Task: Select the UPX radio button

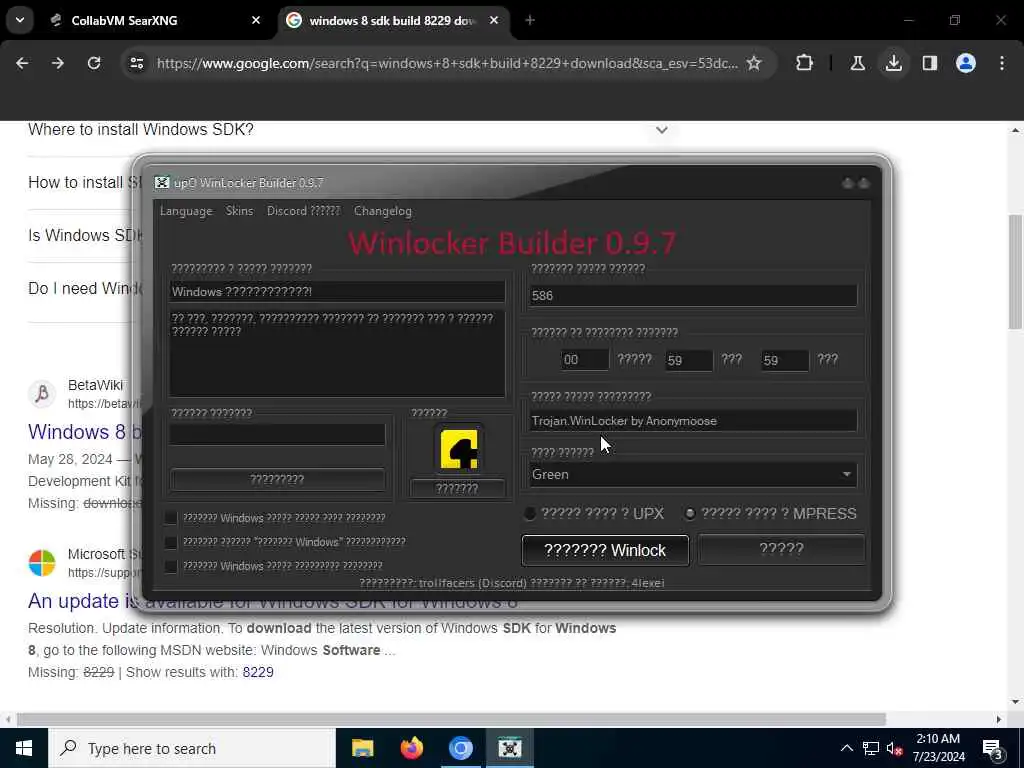Action: [x=530, y=514]
